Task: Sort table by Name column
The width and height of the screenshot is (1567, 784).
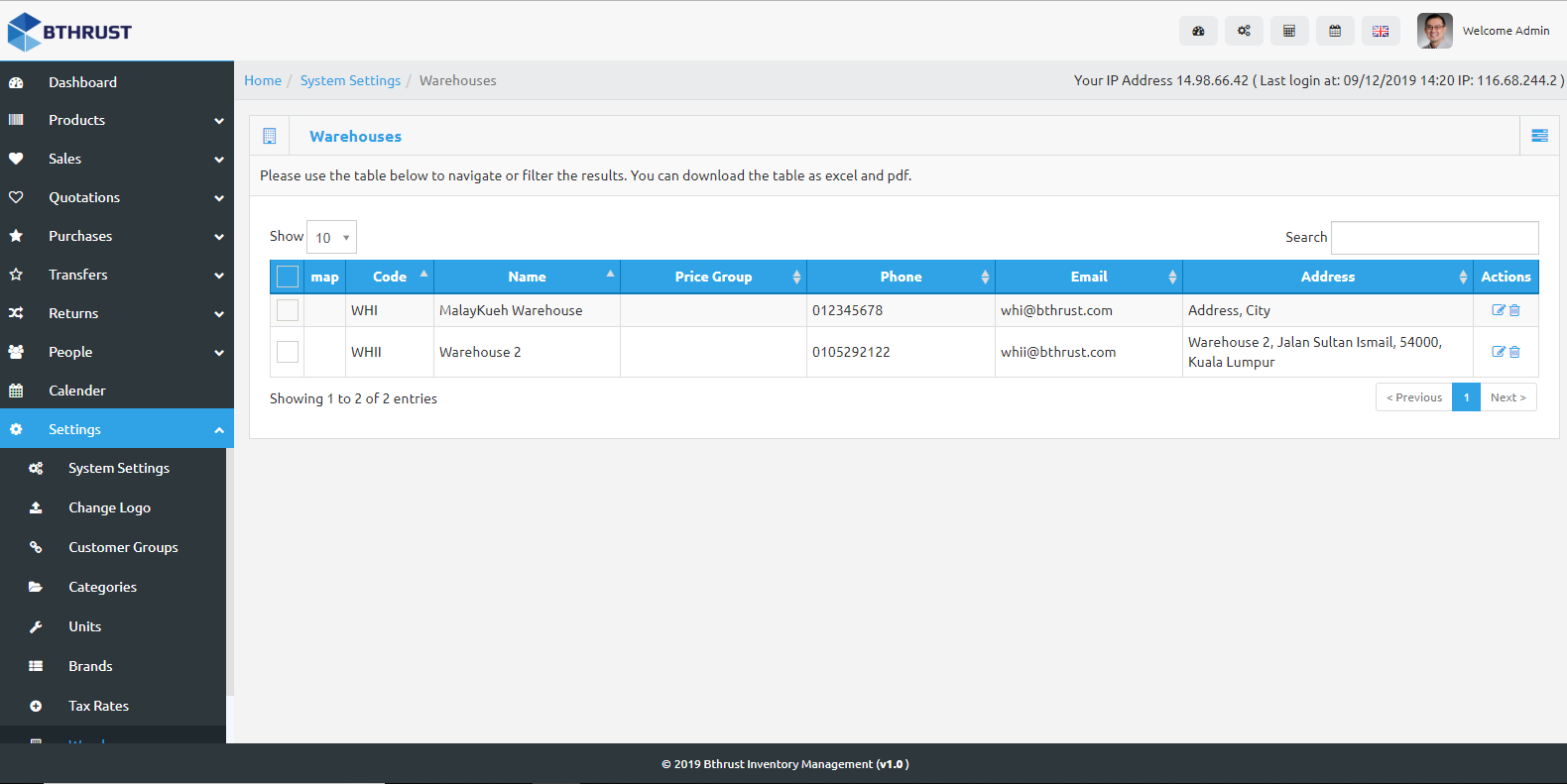Action: [x=527, y=277]
